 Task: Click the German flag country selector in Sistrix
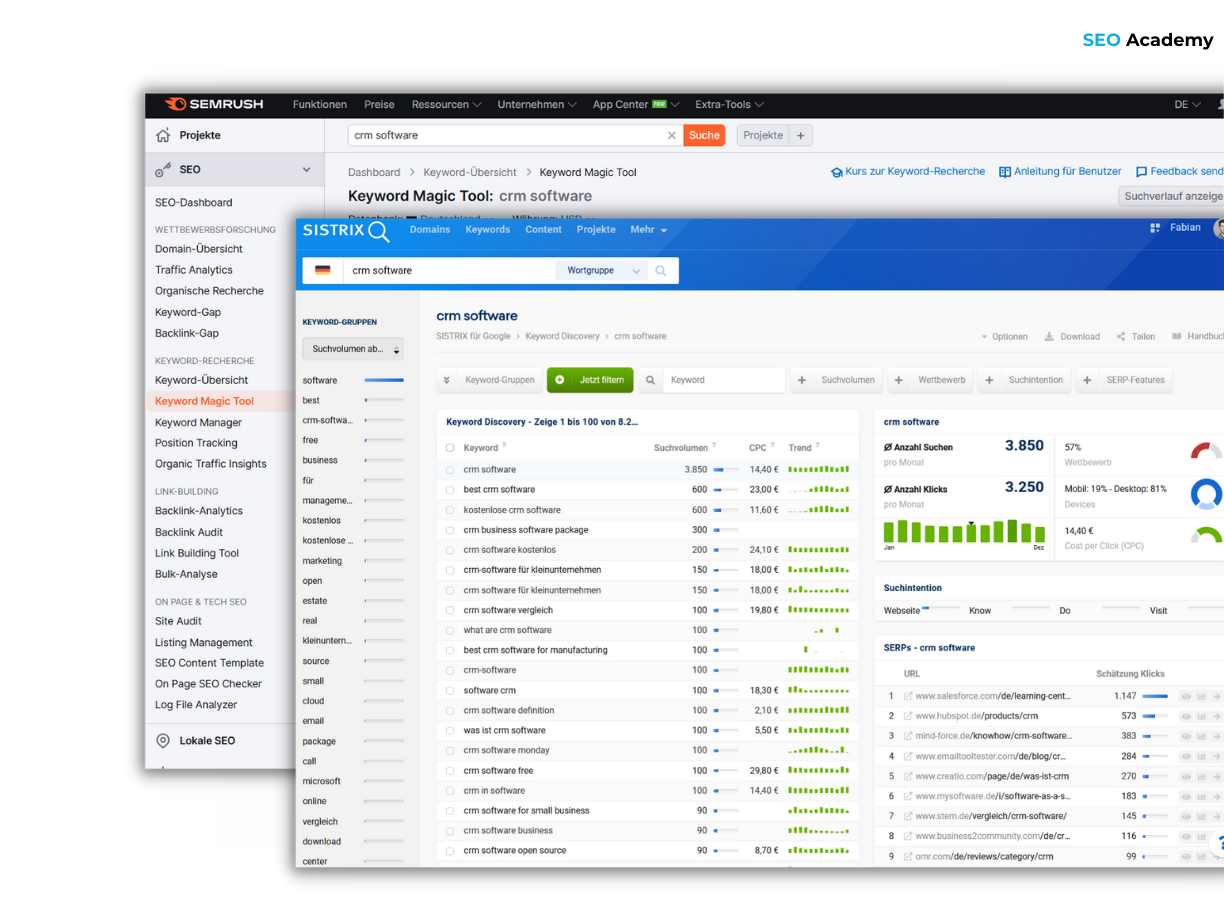322,270
